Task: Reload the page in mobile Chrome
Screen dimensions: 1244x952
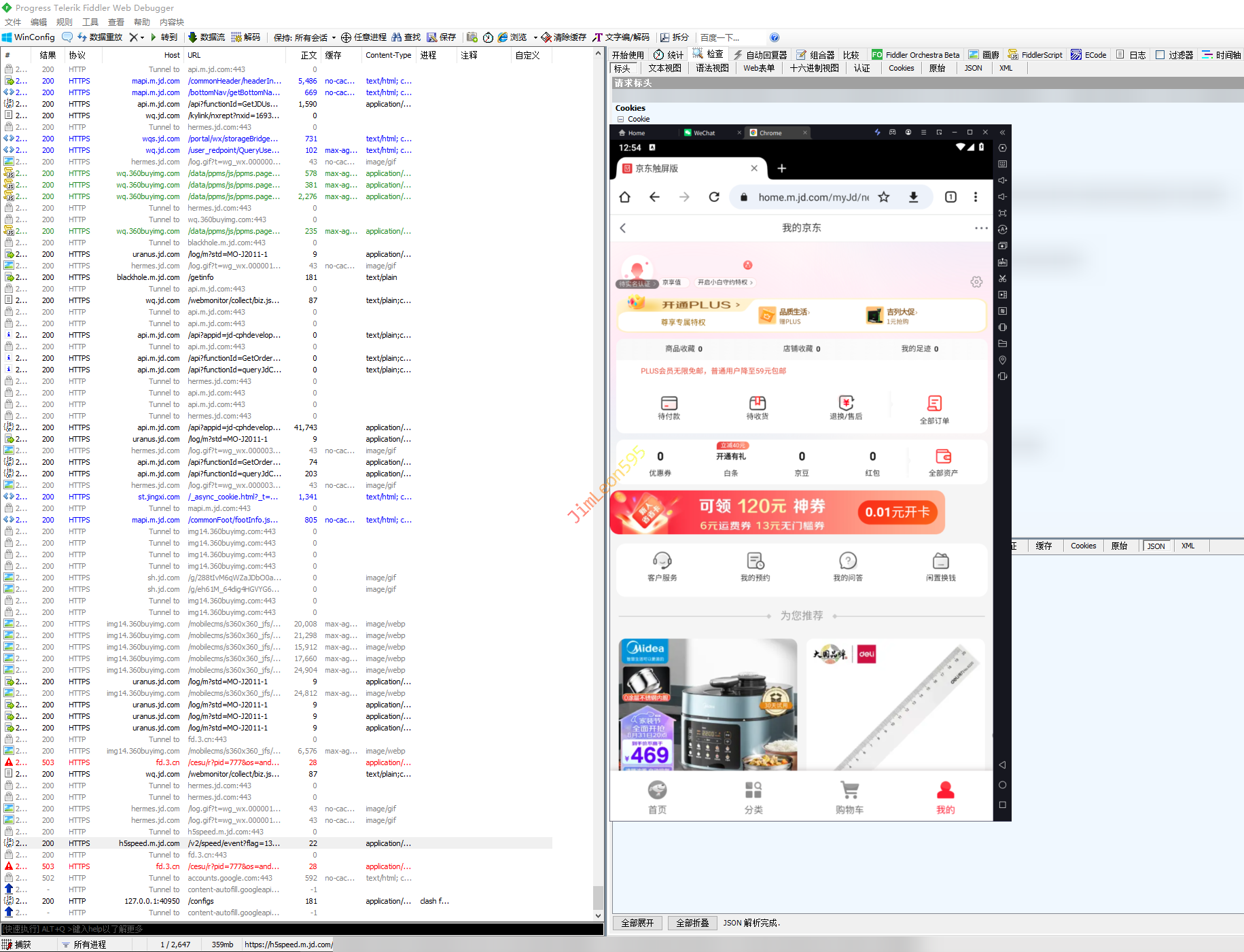Action: tap(713, 197)
